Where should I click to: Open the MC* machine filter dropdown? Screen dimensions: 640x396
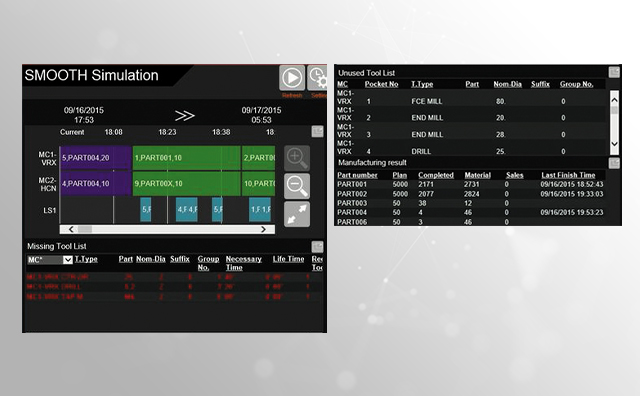(x=68, y=260)
